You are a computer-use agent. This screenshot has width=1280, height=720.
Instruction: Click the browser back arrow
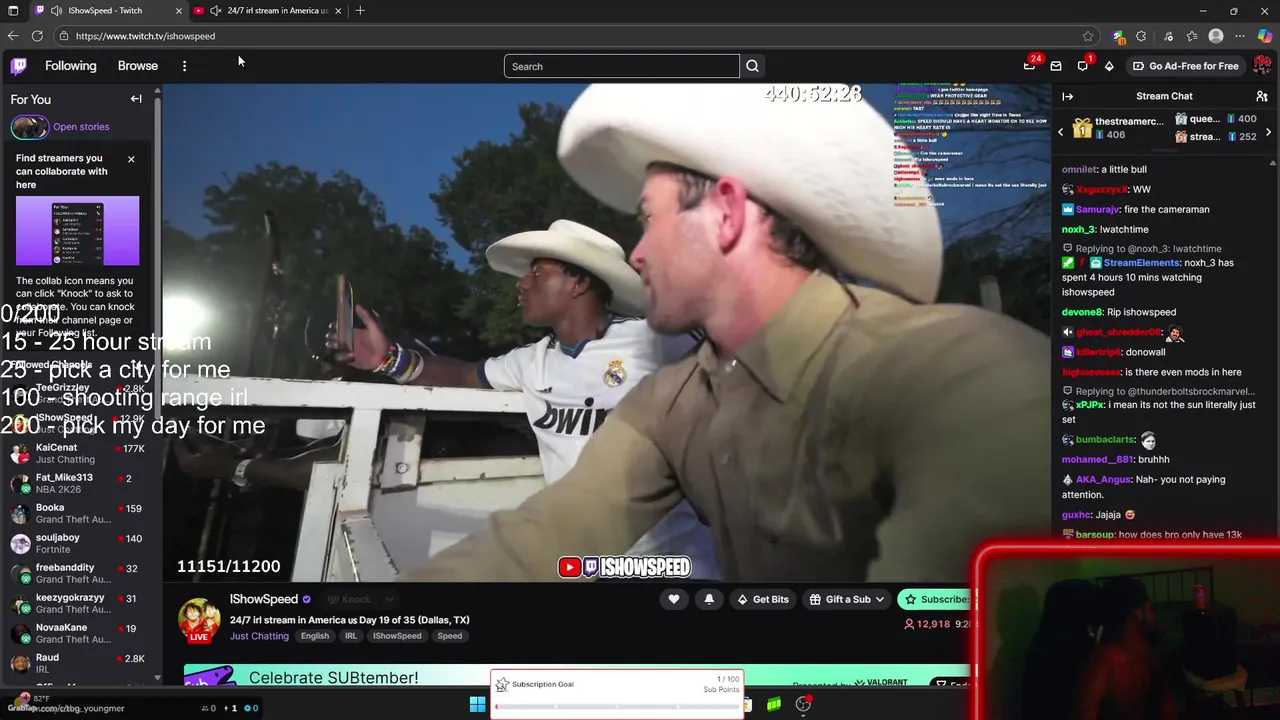(x=13, y=36)
